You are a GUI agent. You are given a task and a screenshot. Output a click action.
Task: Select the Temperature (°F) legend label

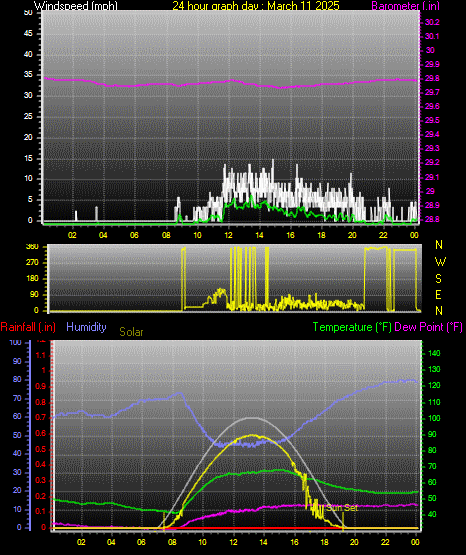(352, 327)
